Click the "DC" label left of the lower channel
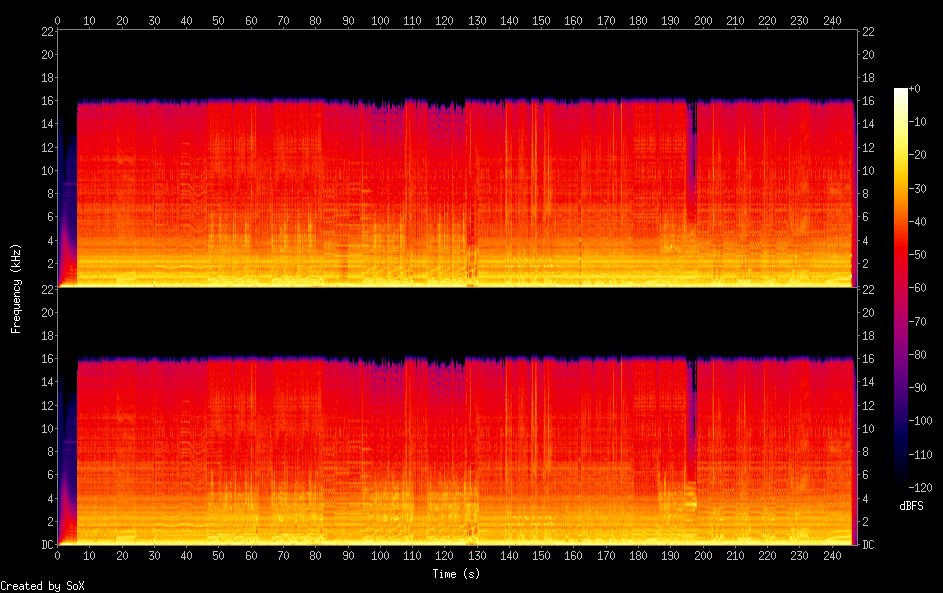Viewport: 943px width, 593px height. click(x=48, y=544)
